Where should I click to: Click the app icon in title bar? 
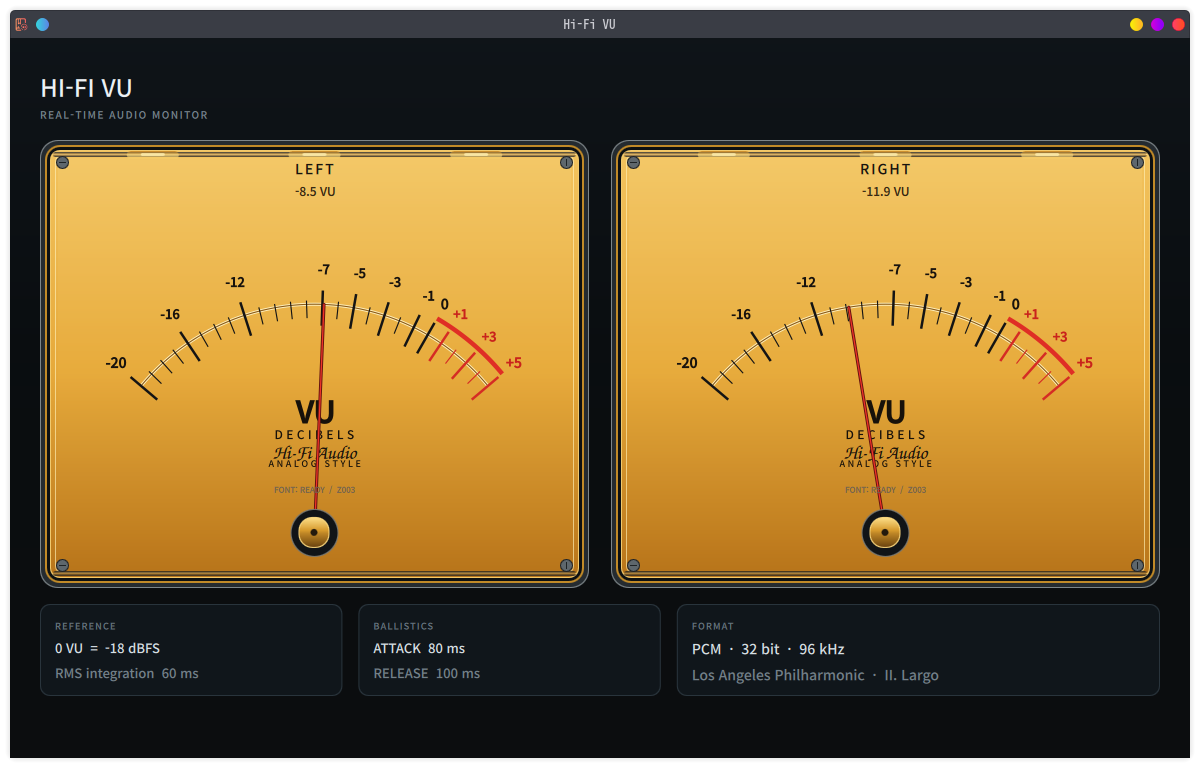22,24
